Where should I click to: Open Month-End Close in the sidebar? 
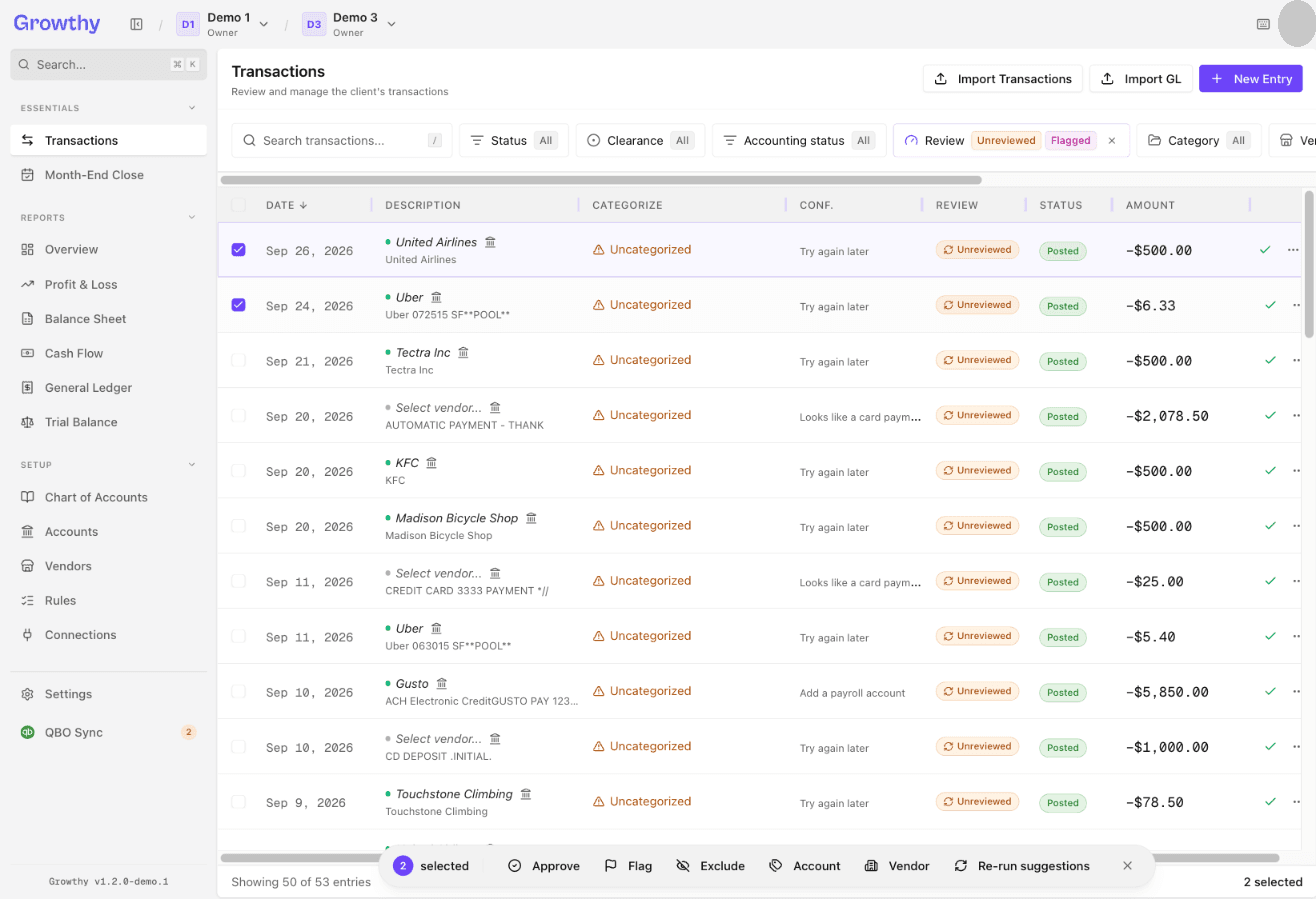tap(108, 175)
